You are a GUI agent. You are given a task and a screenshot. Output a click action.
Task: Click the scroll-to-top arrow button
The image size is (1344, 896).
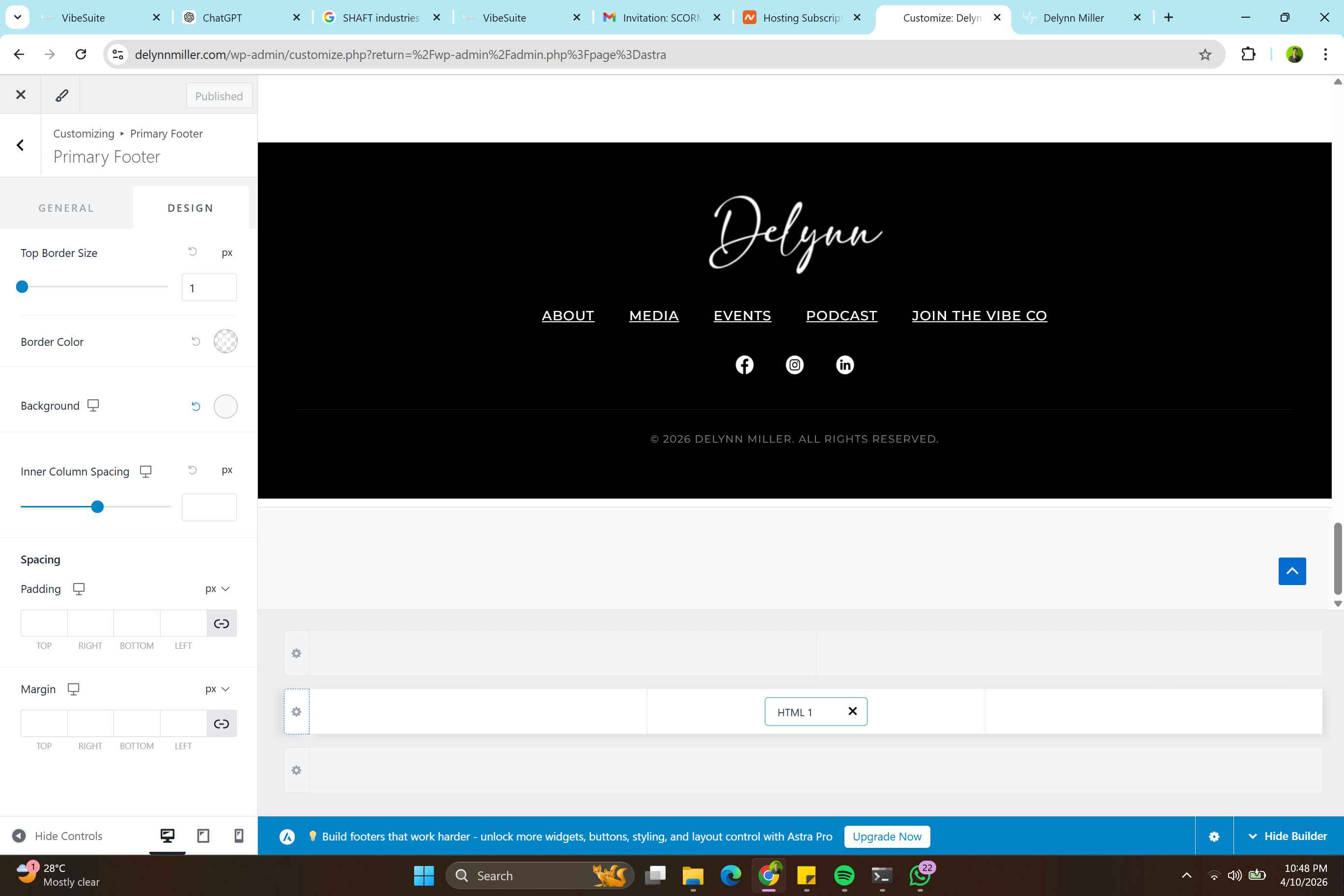pos(1292,571)
